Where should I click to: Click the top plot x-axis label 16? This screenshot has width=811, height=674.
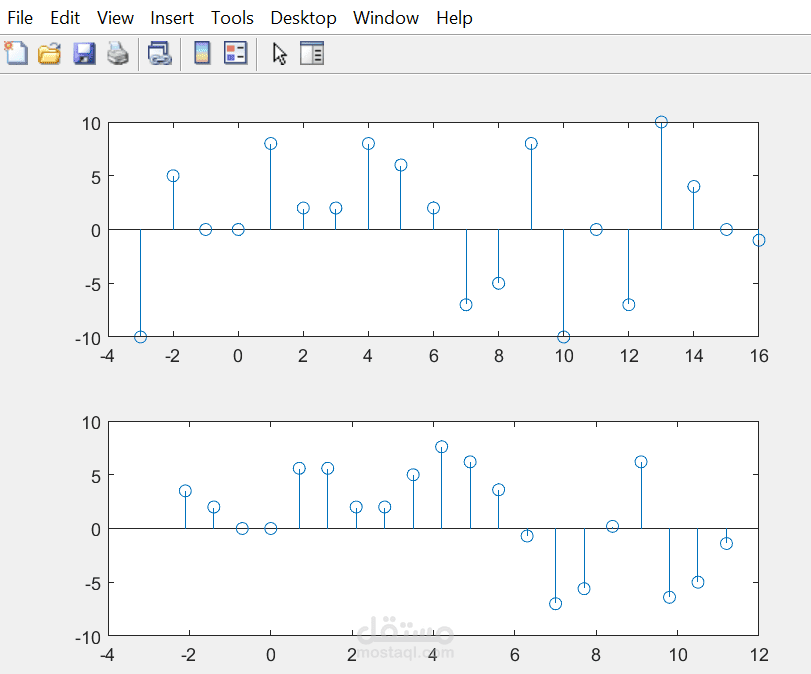[759, 356]
